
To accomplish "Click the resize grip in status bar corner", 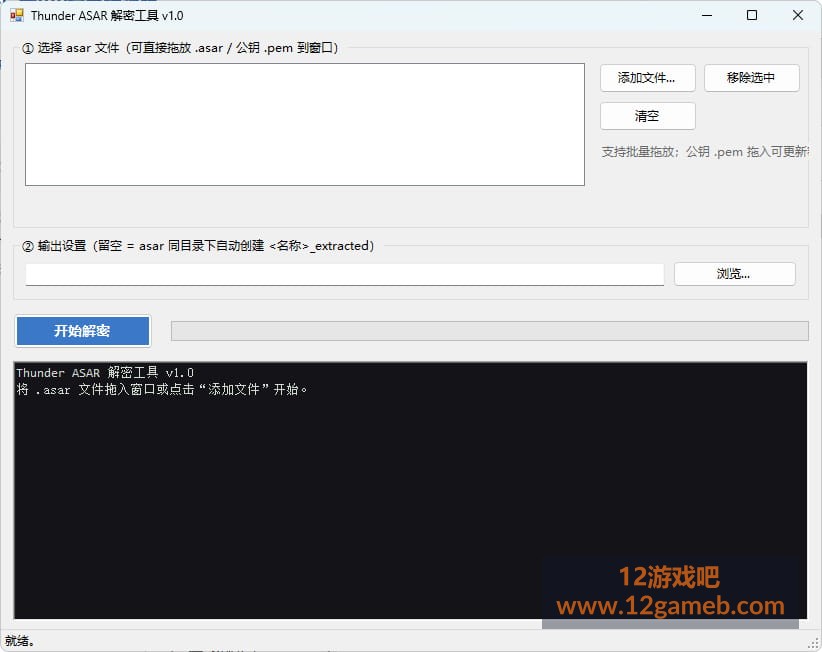I will click(814, 643).
